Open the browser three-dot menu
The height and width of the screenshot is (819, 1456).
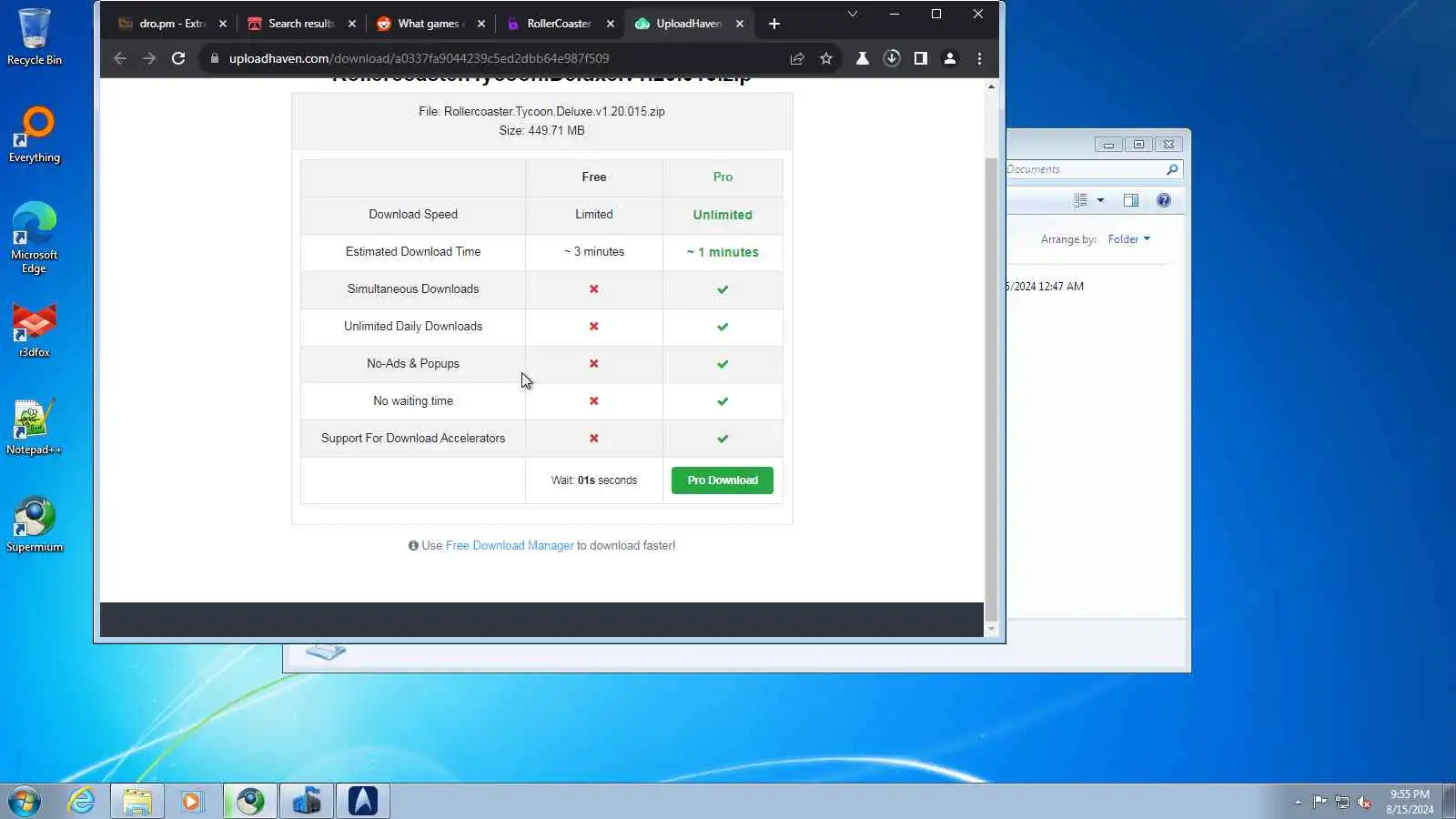979,58
